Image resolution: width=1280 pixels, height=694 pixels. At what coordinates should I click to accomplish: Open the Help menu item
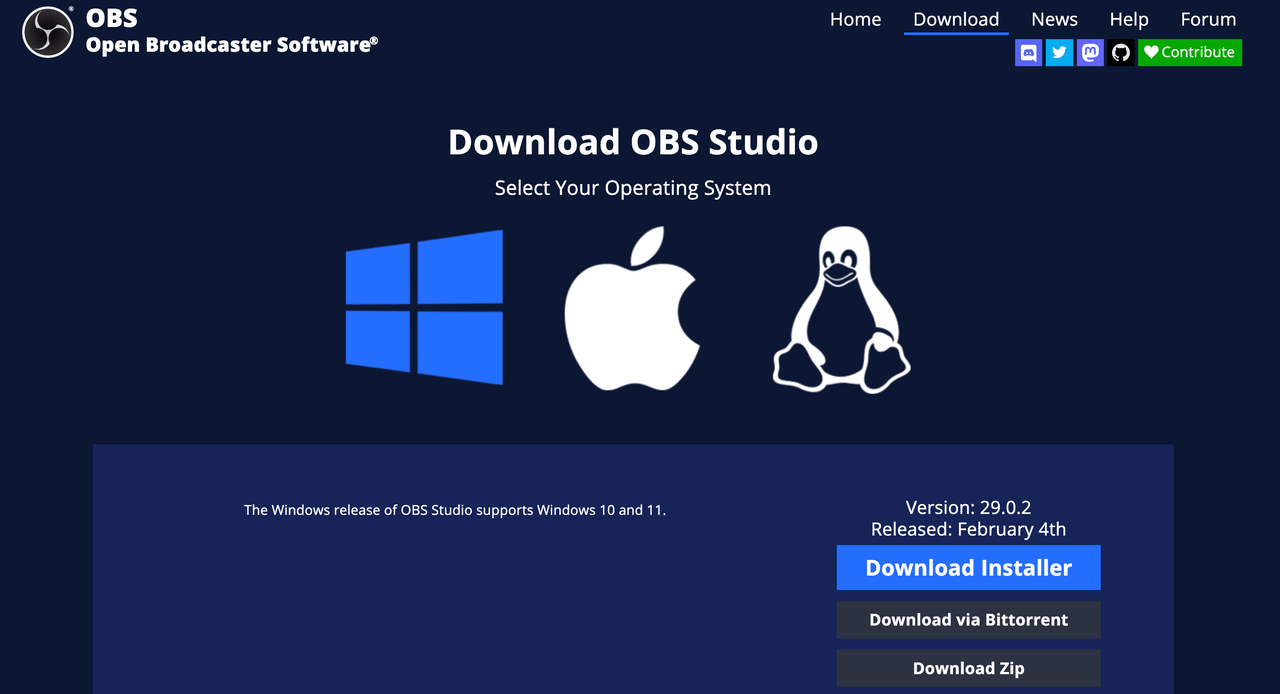(x=1129, y=20)
